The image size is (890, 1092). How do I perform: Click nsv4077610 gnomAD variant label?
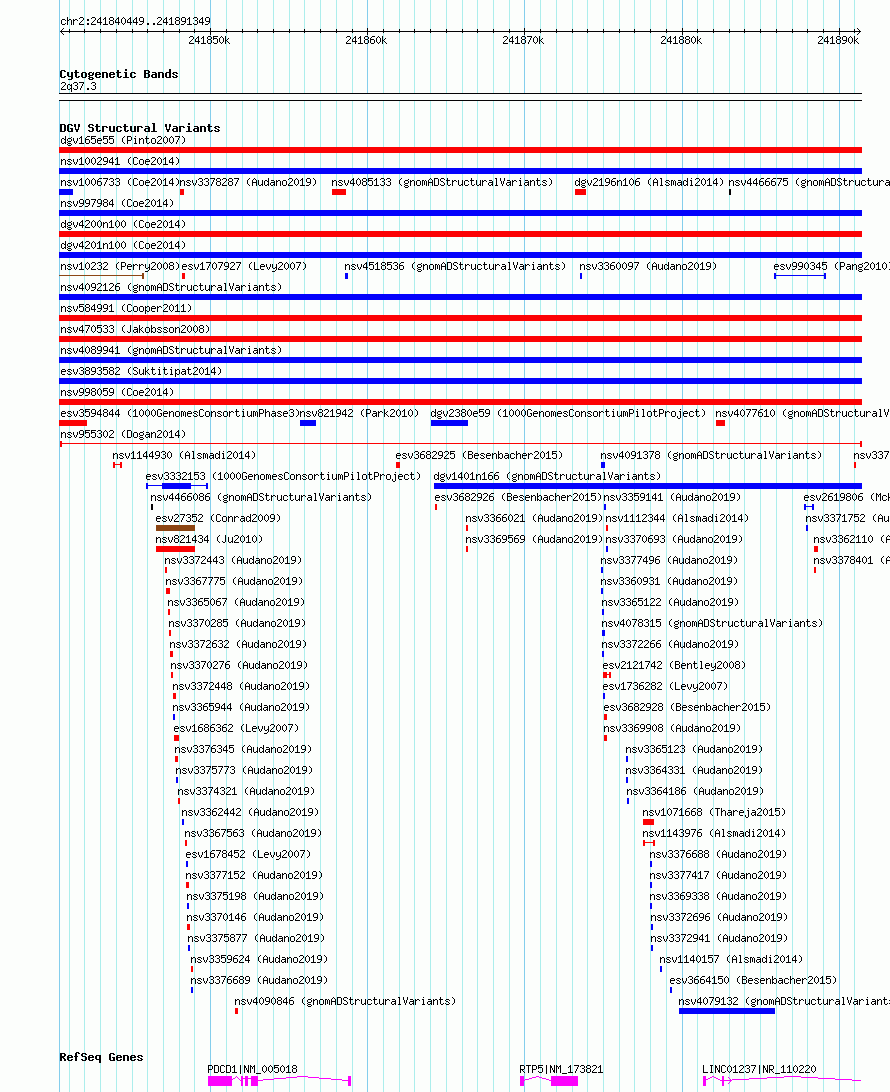[802, 413]
